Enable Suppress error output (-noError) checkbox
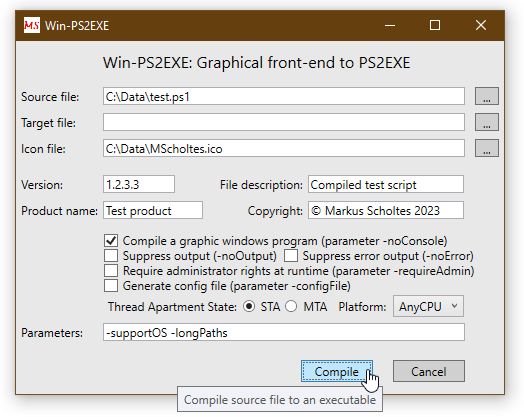The height and width of the screenshot is (417, 524). coord(291,256)
